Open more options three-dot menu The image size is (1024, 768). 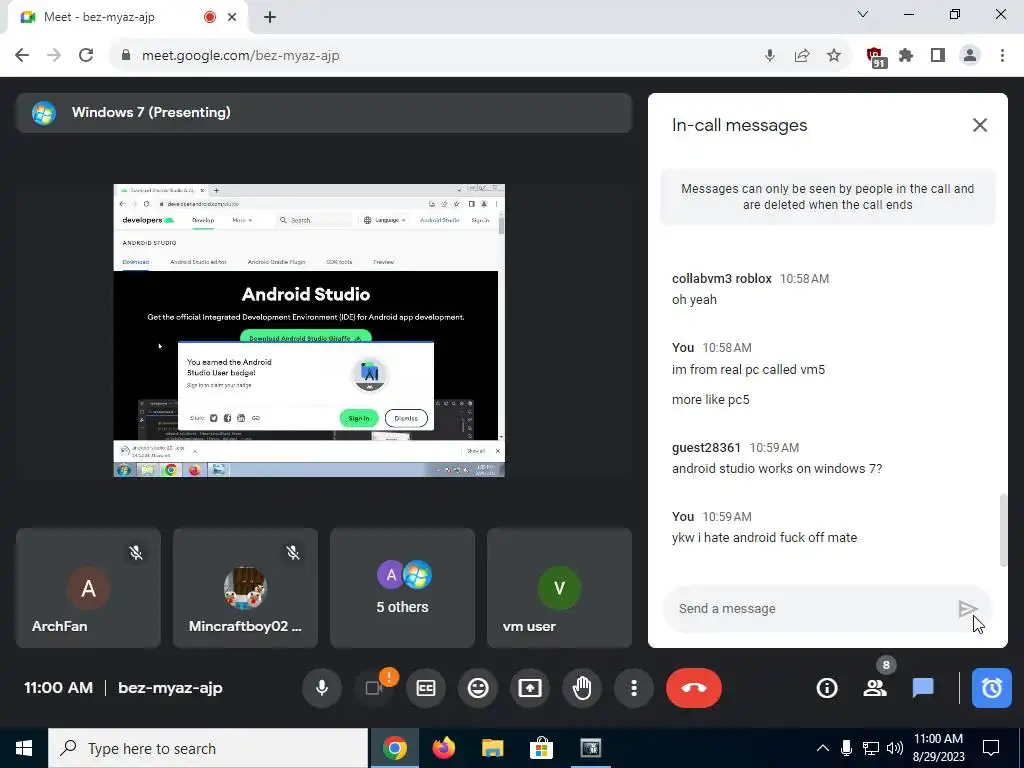(633, 688)
